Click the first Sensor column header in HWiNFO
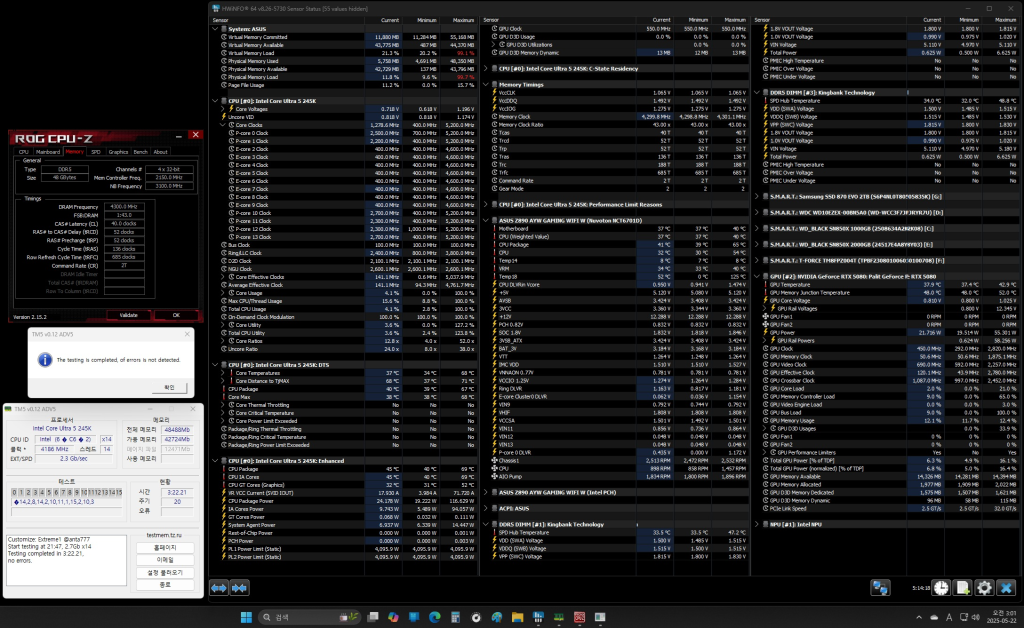1024x628 pixels. [287, 20]
